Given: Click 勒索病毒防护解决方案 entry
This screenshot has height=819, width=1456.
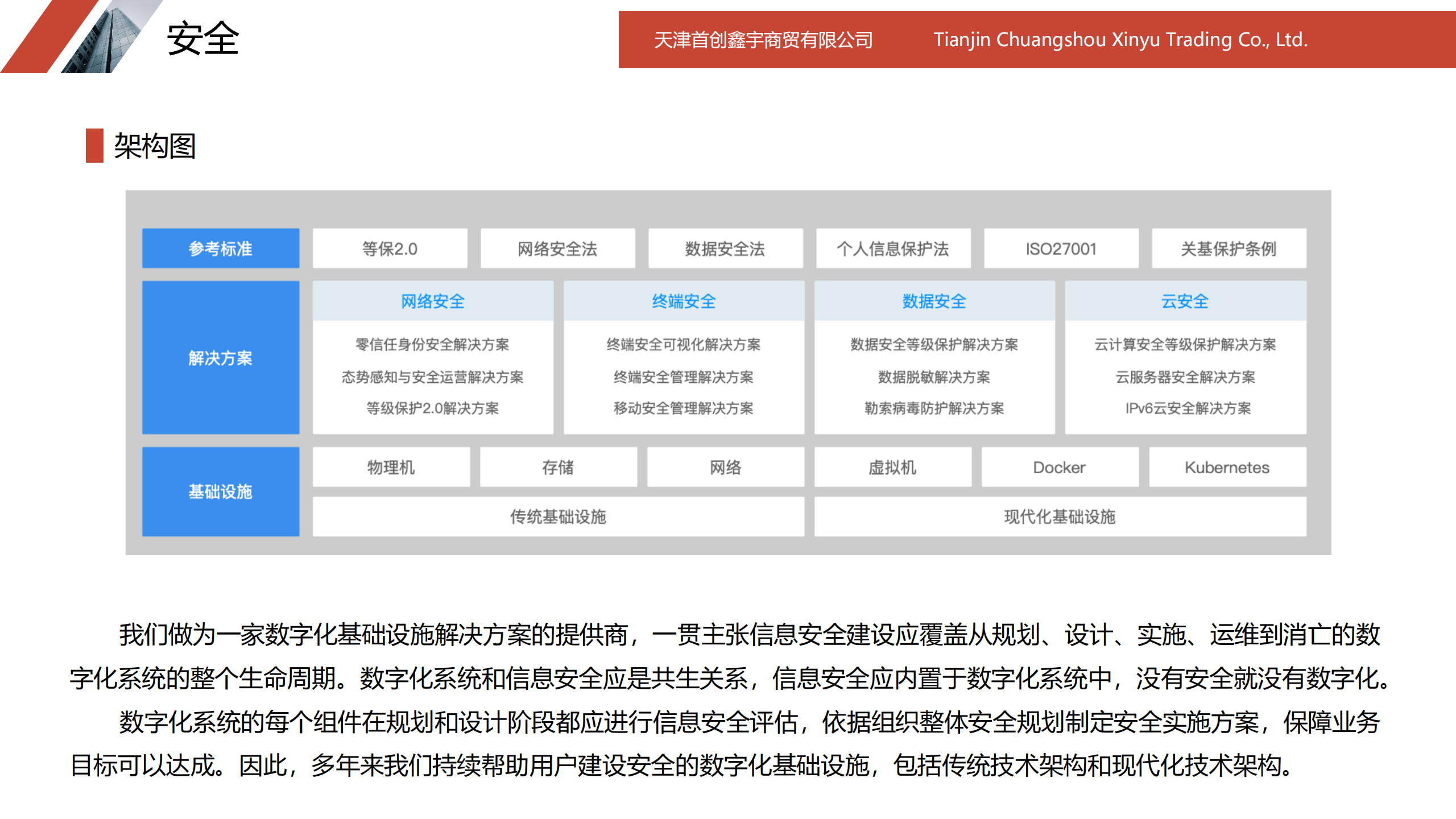Looking at the screenshot, I should tap(934, 408).
